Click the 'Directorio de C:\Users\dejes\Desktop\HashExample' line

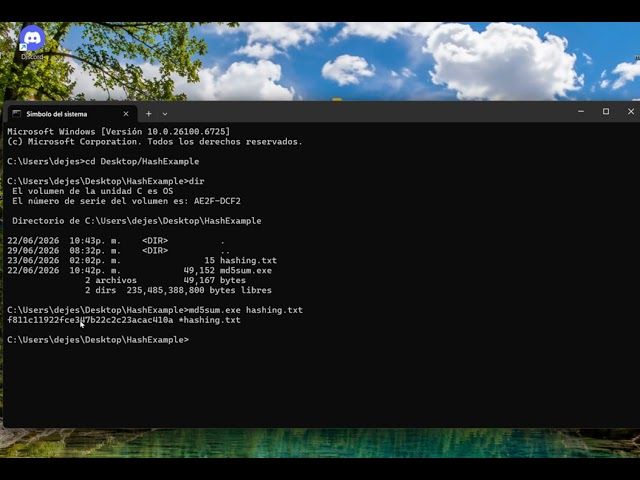137,221
